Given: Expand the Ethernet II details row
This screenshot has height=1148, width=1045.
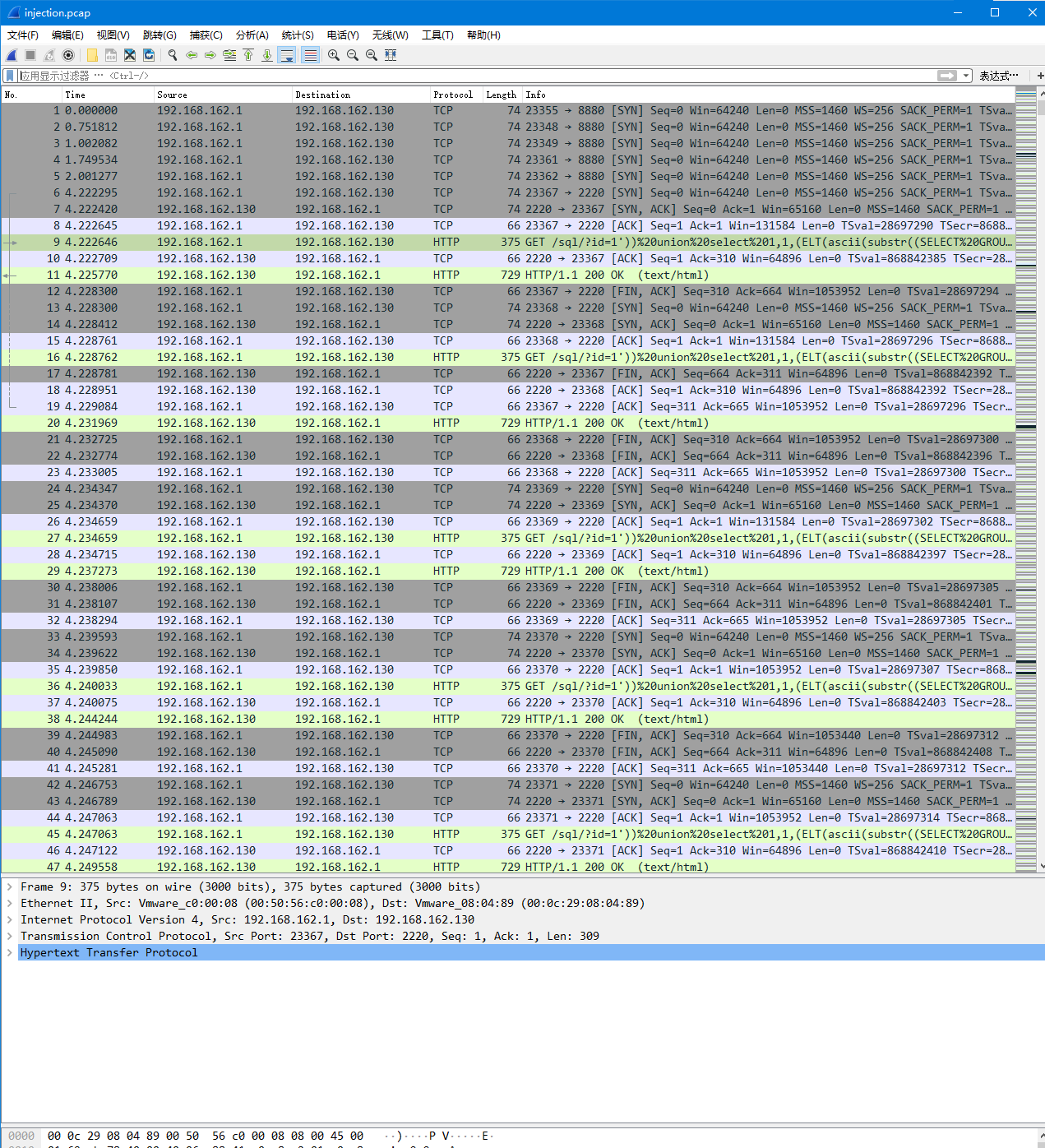Looking at the screenshot, I should tap(10, 903).
